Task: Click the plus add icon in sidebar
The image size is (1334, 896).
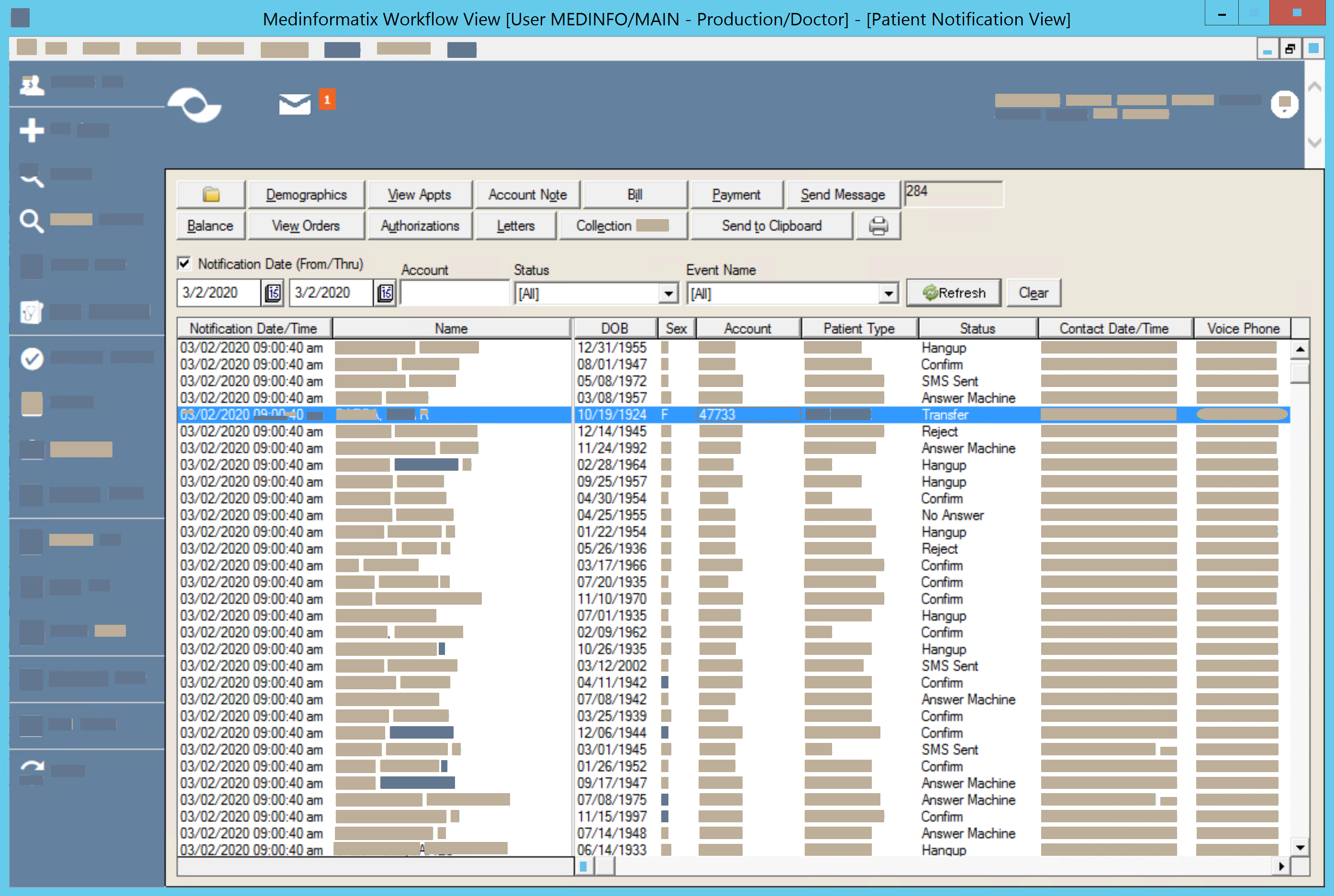Action: (32, 130)
